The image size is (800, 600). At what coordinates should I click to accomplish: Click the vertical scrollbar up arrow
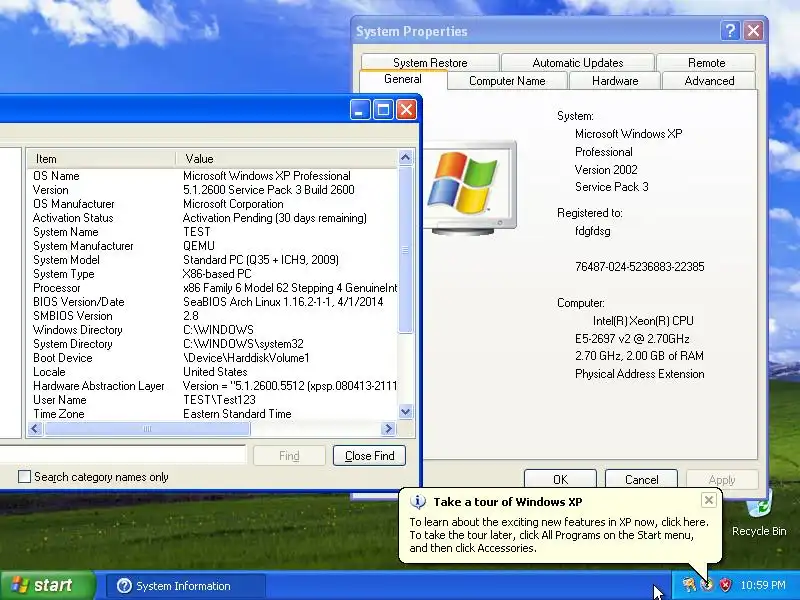(x=406, y=158)
